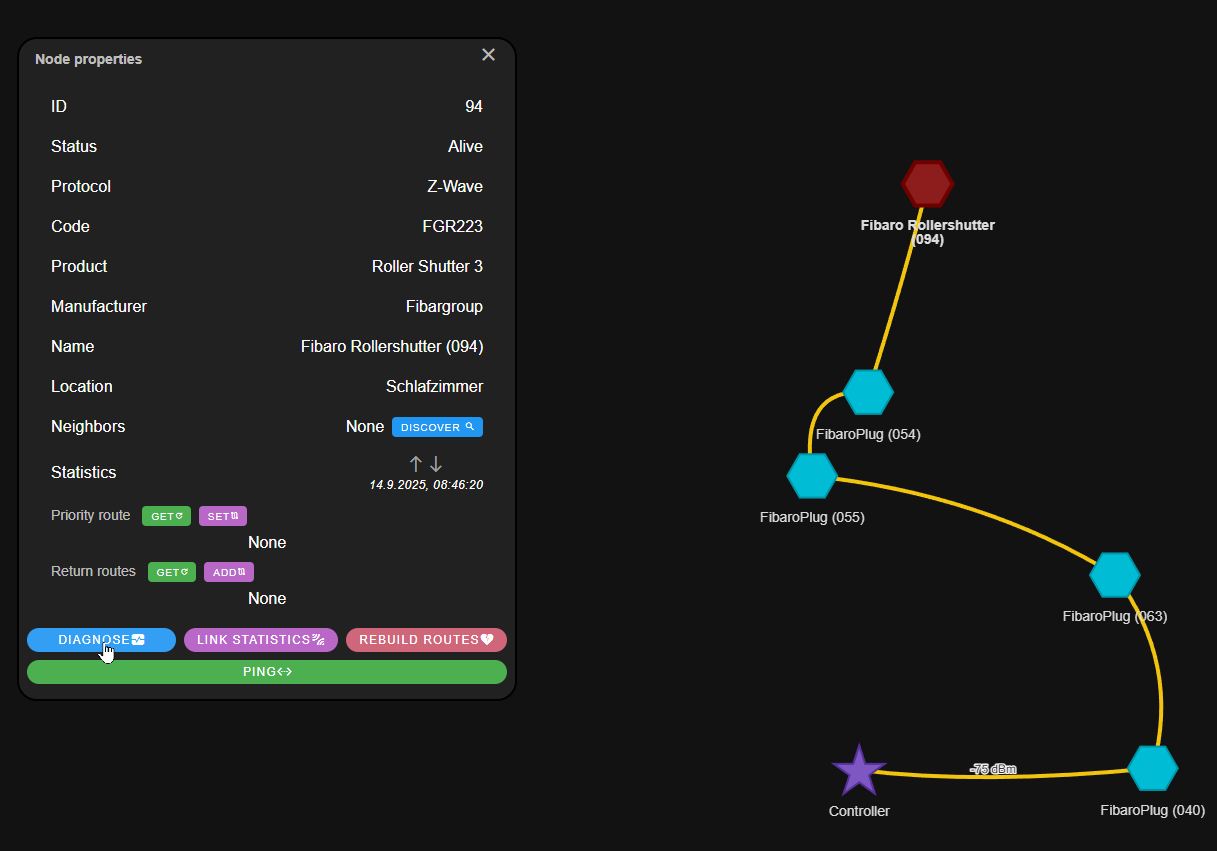Get the priority route

pyautogui.click(x=166, y=516)
